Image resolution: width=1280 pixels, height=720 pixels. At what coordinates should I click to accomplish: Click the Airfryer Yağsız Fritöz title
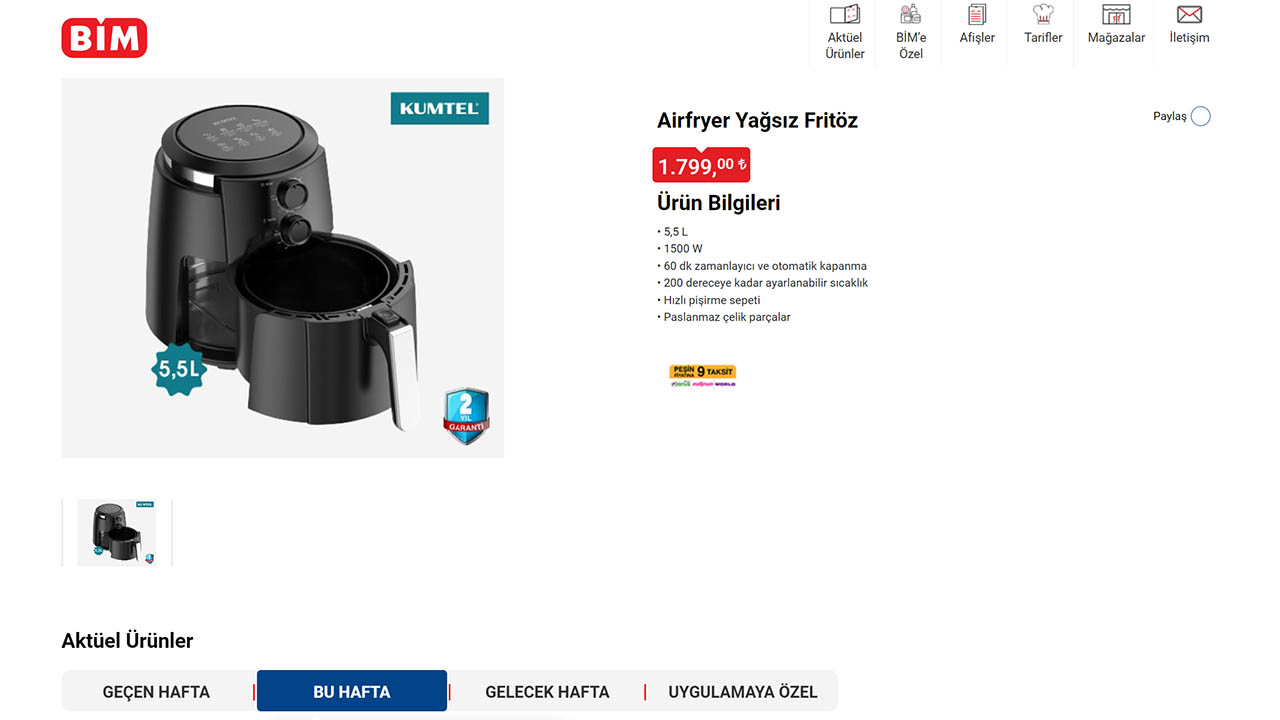pos(757,121)
